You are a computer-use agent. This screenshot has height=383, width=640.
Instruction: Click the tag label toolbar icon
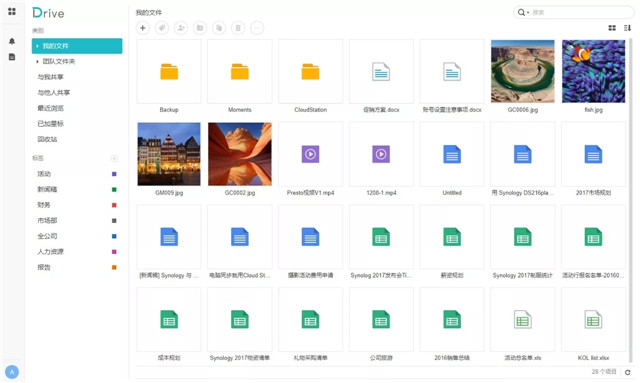(162, 28)
